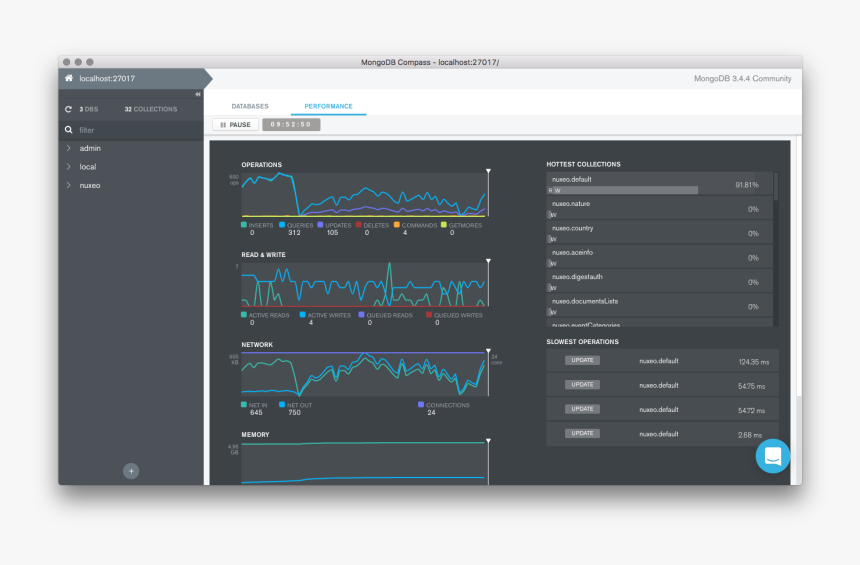Switch to the Databases tab
The width and height of the screenshot is (860, 565).
pos(250,106)
